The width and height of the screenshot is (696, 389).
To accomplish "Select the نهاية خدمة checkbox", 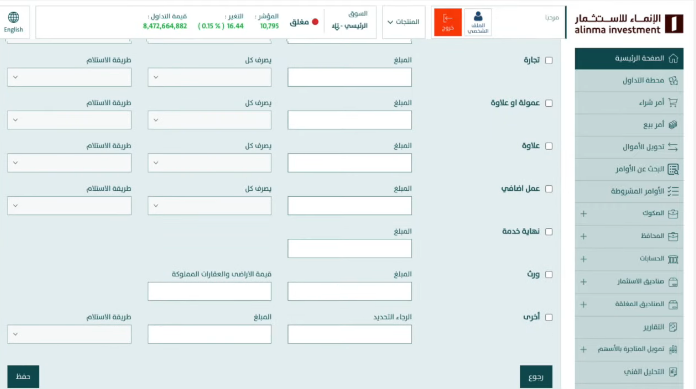I will coord(549,232).
